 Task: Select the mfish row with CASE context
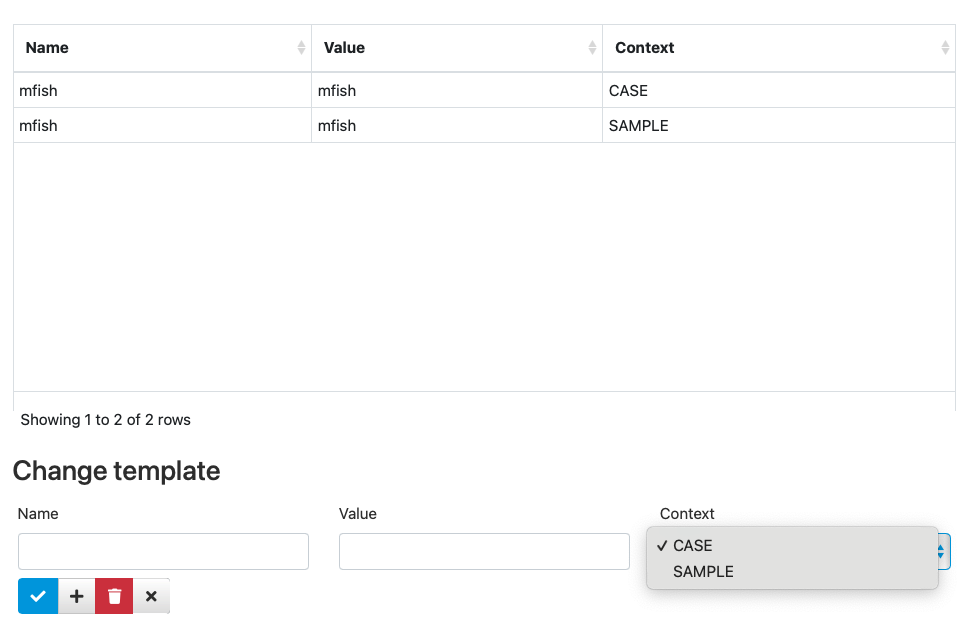tap(484, 90)
